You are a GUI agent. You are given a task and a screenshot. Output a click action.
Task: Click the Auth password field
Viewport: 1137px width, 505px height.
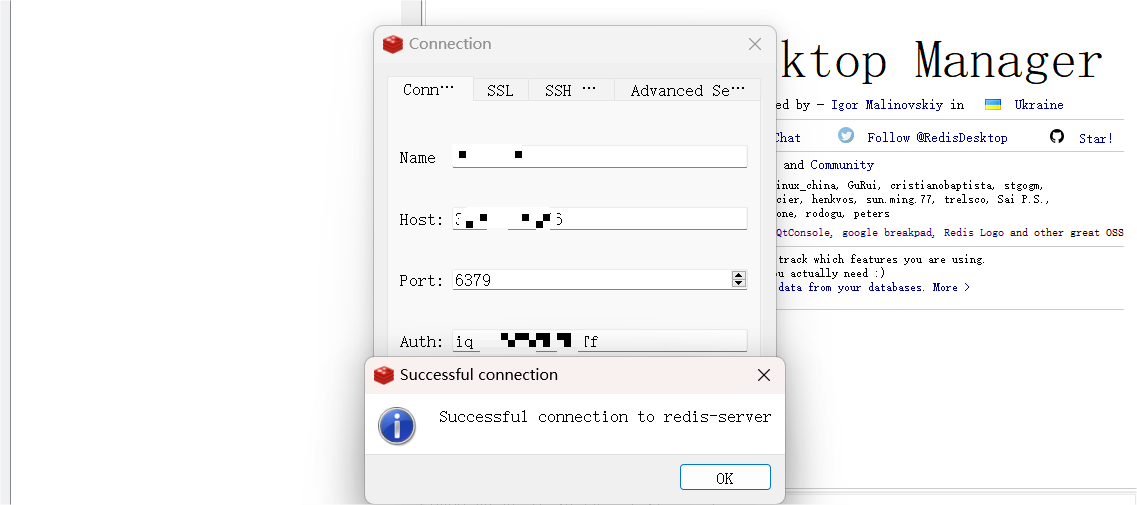pos(600,340)
